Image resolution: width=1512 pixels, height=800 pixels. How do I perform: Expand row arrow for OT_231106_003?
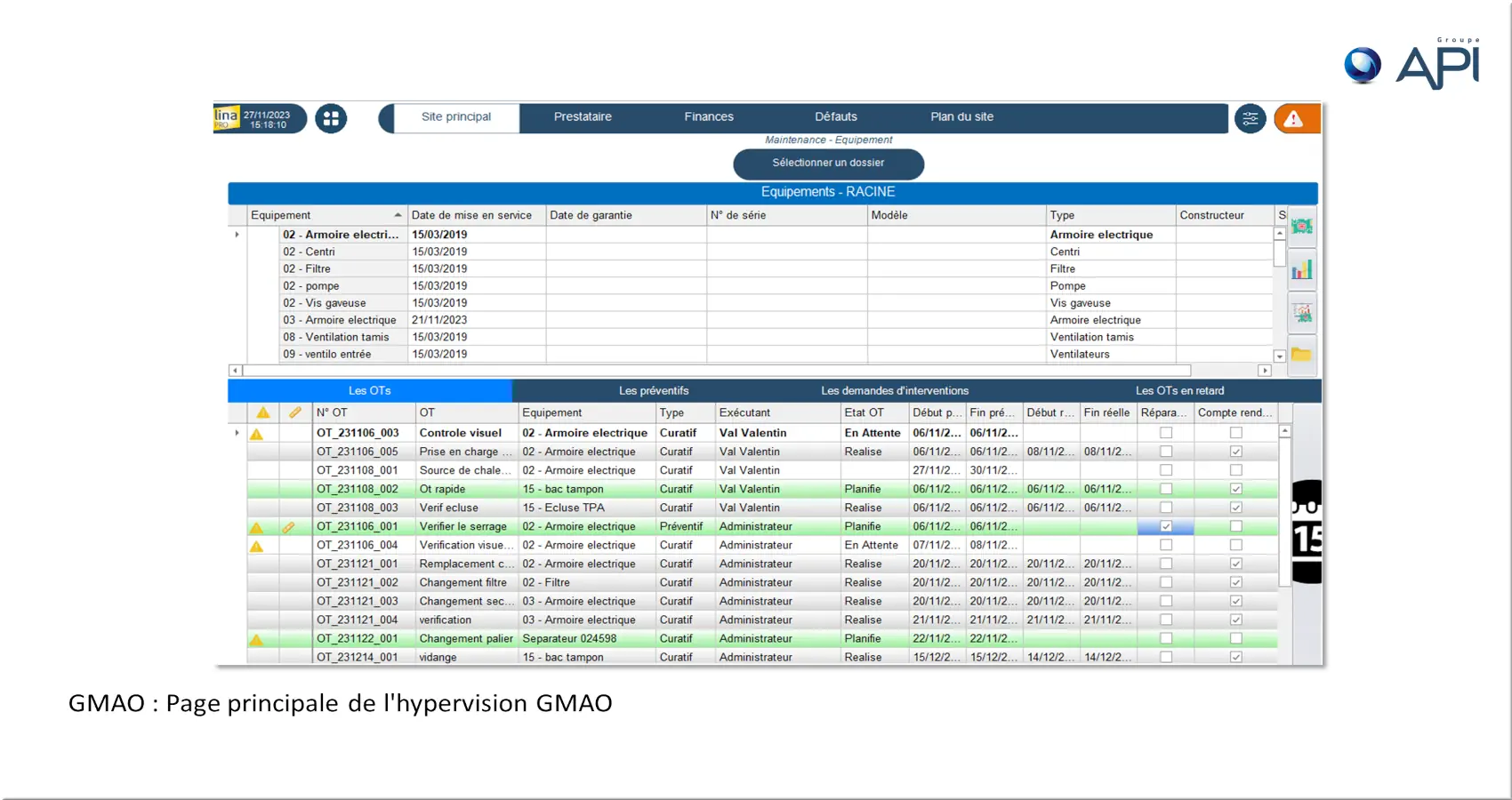(x=237, y=433)
